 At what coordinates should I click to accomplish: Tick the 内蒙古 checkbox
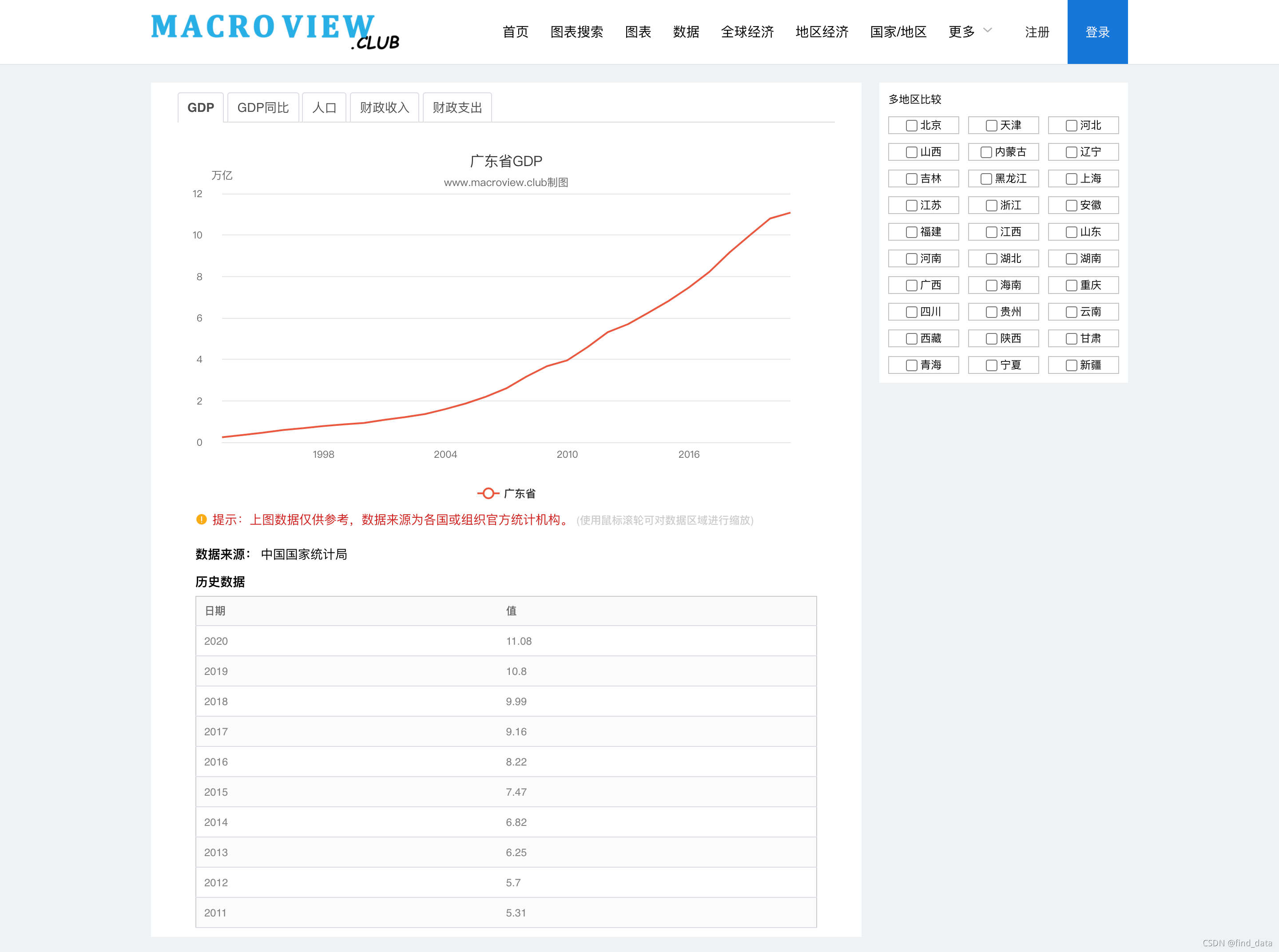(x=986, y=152)
